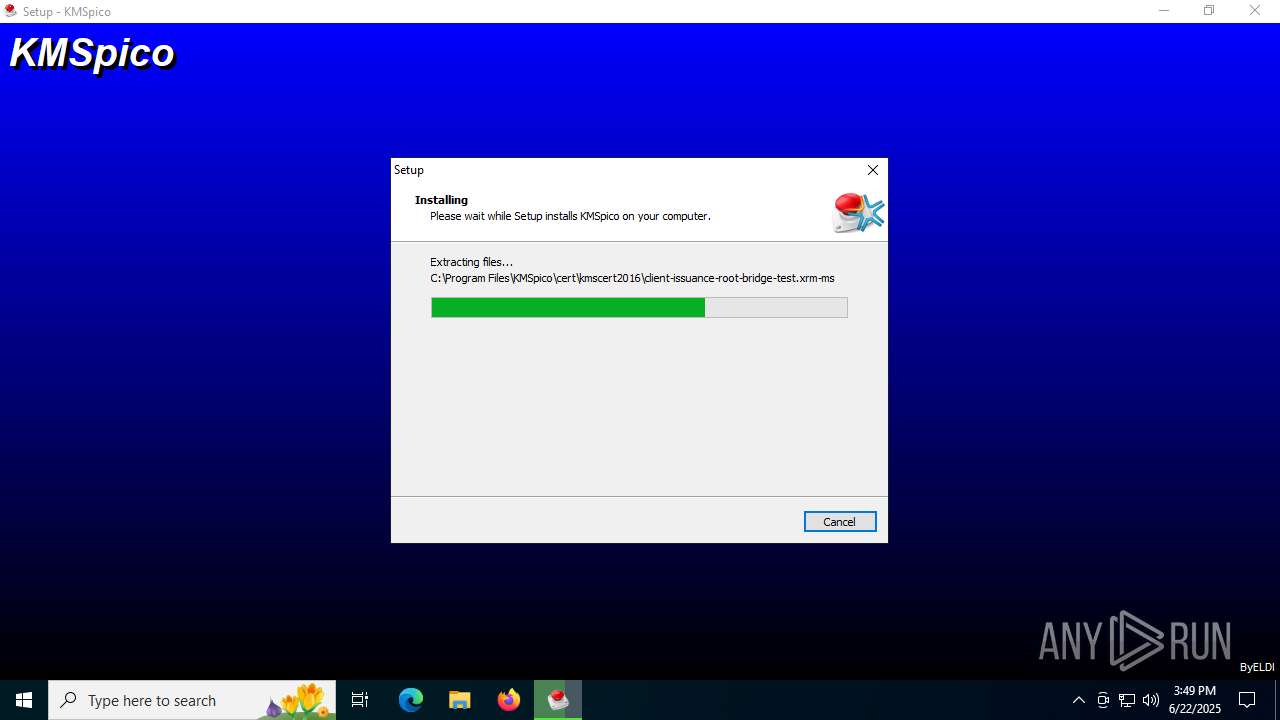This screenshot has width=1280, height=720.
Task: Click the 'Installing' heading
Action: [441, 200]
